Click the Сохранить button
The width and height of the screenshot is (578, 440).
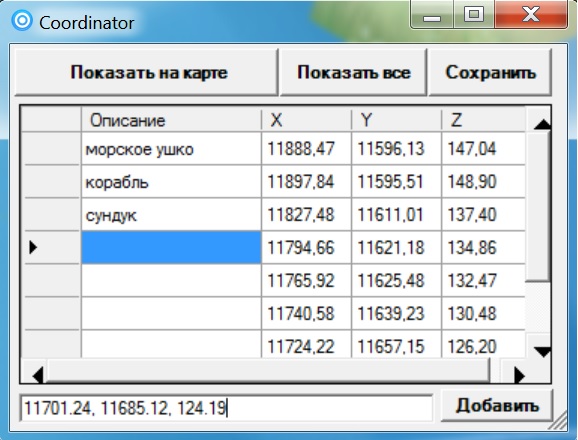point(490,72)
